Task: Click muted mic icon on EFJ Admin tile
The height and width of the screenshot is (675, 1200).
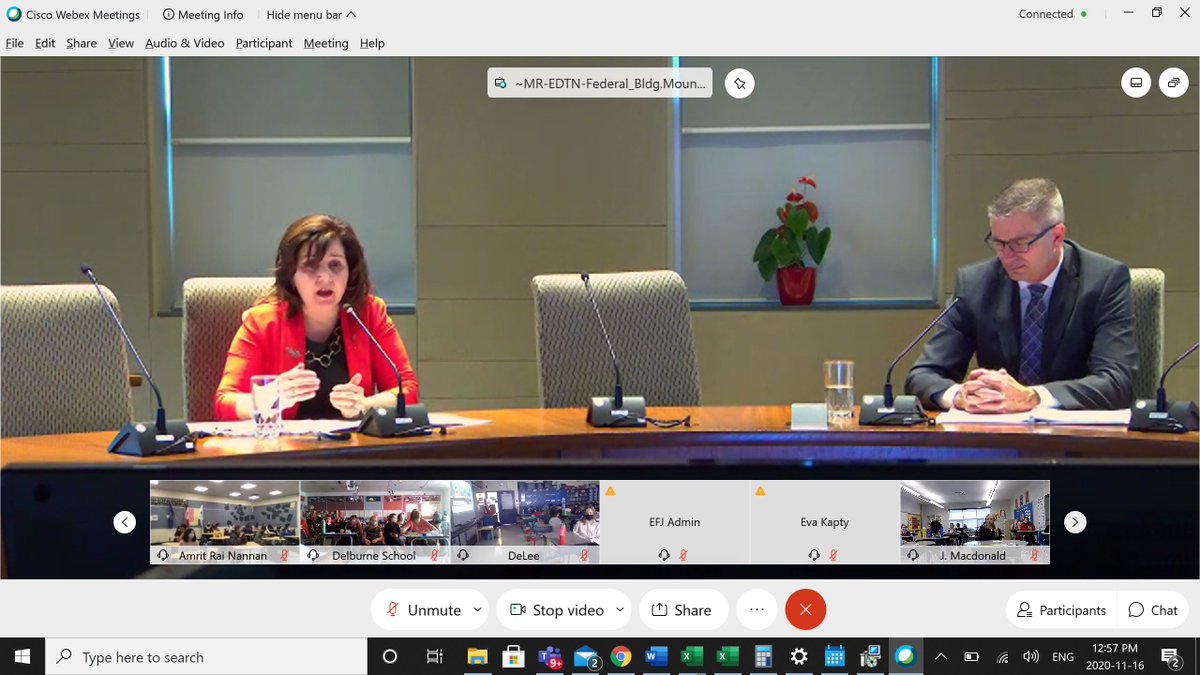Action: [684, 555]
